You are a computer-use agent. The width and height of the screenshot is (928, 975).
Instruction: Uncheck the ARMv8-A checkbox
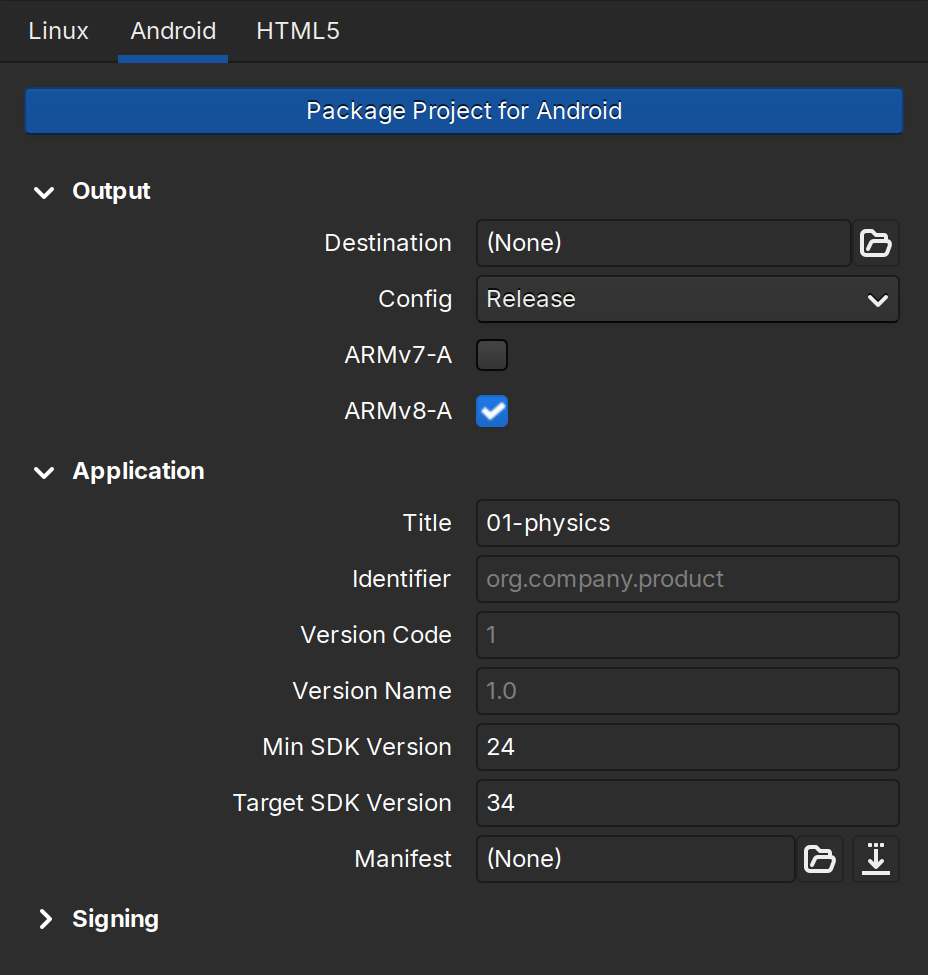492,411
